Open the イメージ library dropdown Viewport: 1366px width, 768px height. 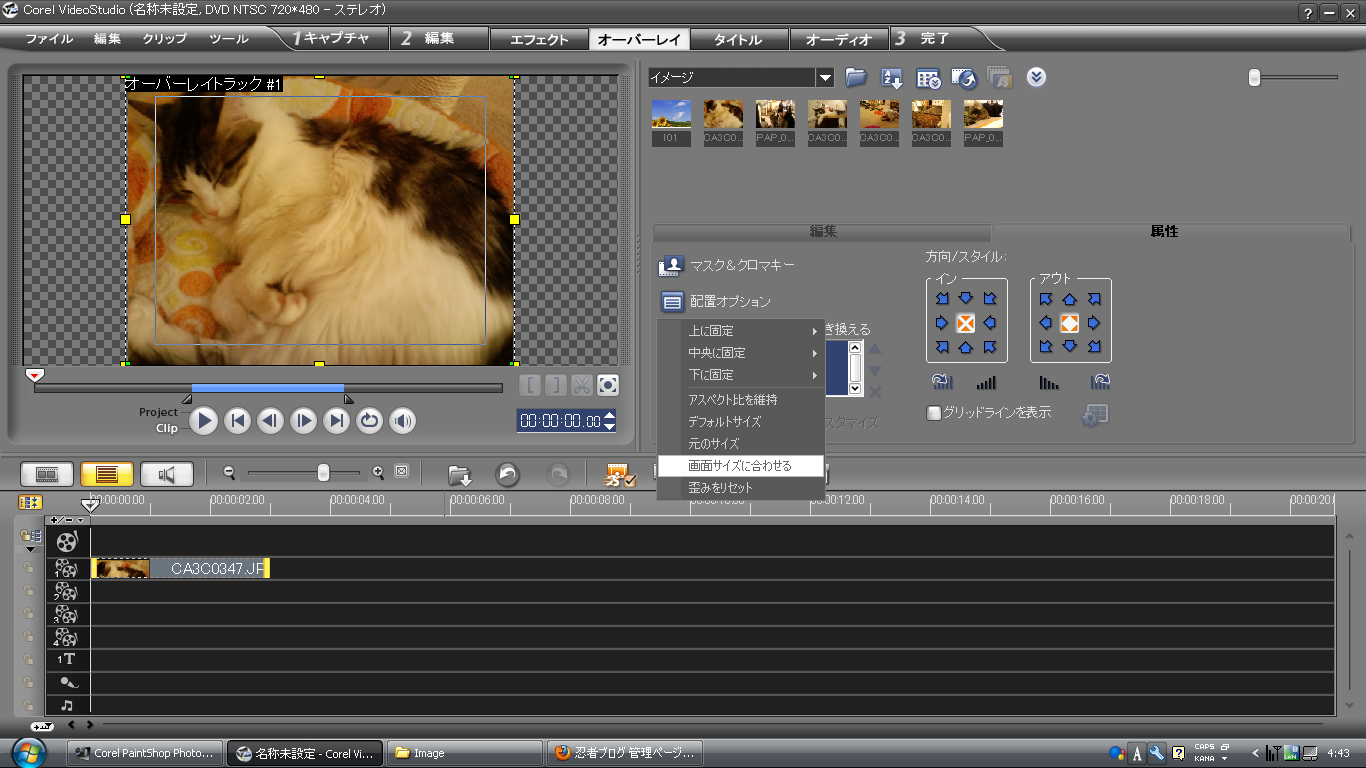825,78
